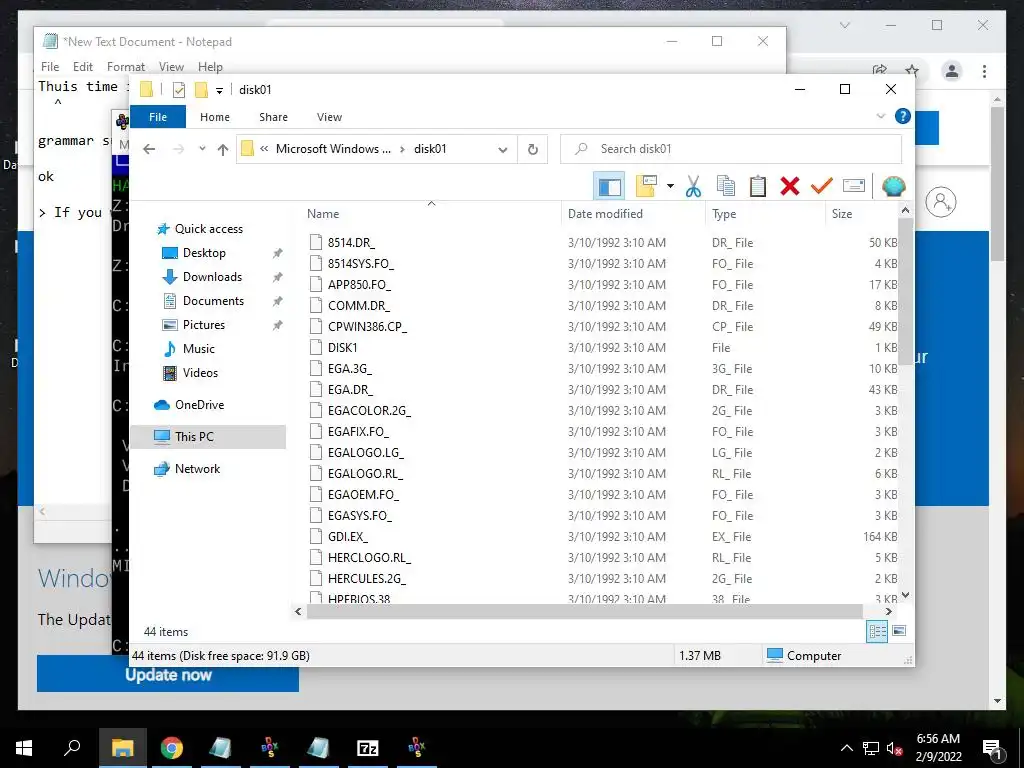Open recent locations dropdown arrow
The image size is (1024, 768).
coord(202,149)
